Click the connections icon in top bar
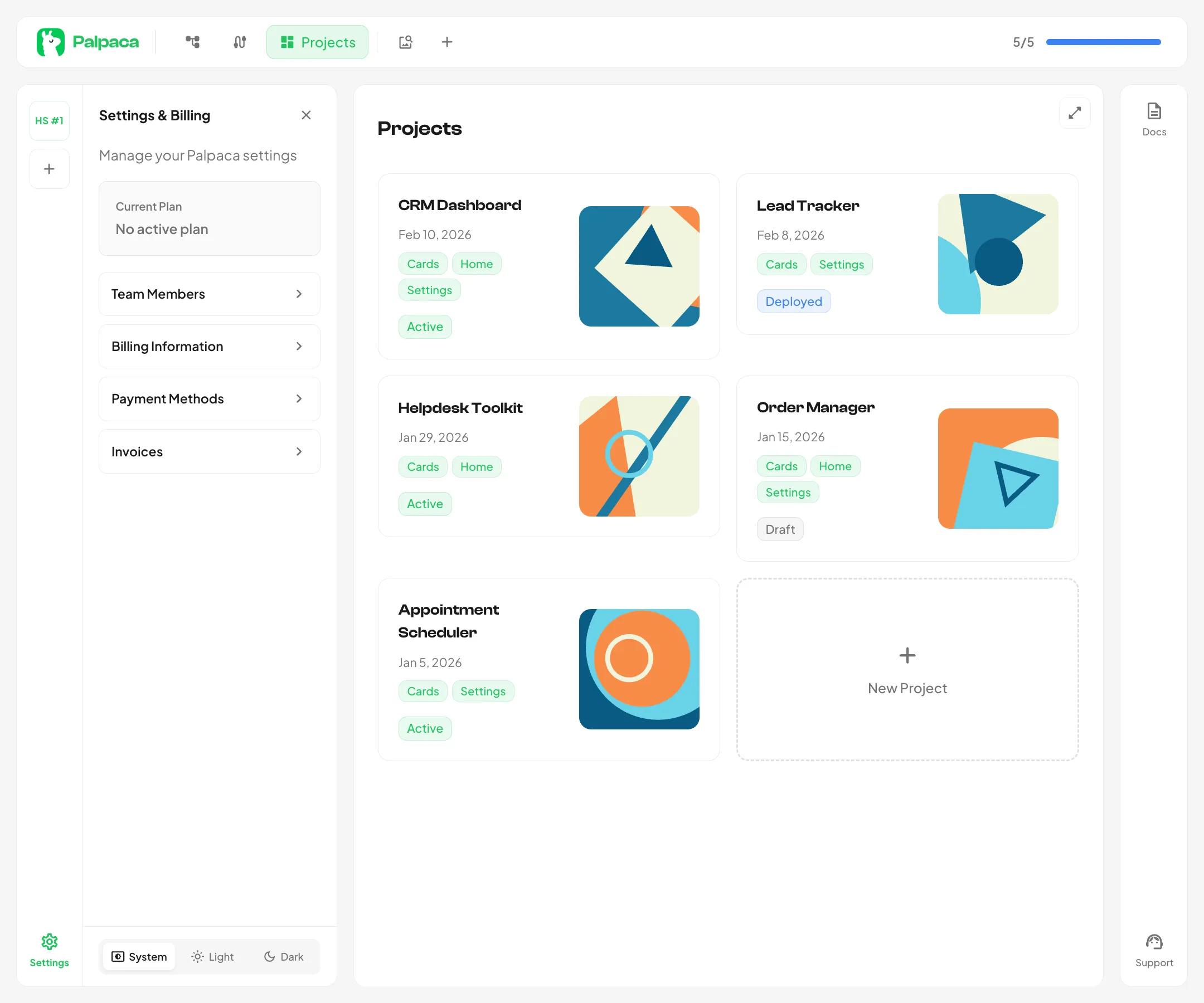The image size is (1204, 1003). 240,42
